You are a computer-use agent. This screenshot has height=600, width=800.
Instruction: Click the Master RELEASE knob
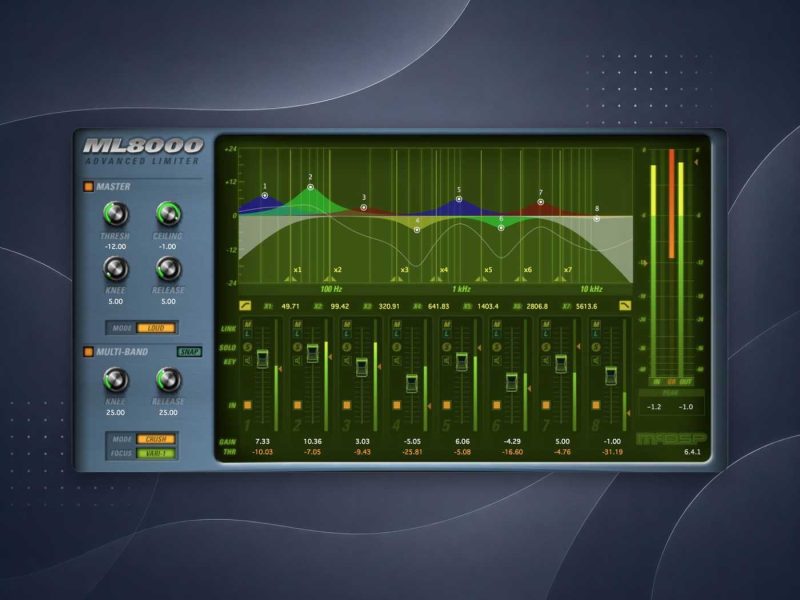pyautogui.click(x=168, y=269)
